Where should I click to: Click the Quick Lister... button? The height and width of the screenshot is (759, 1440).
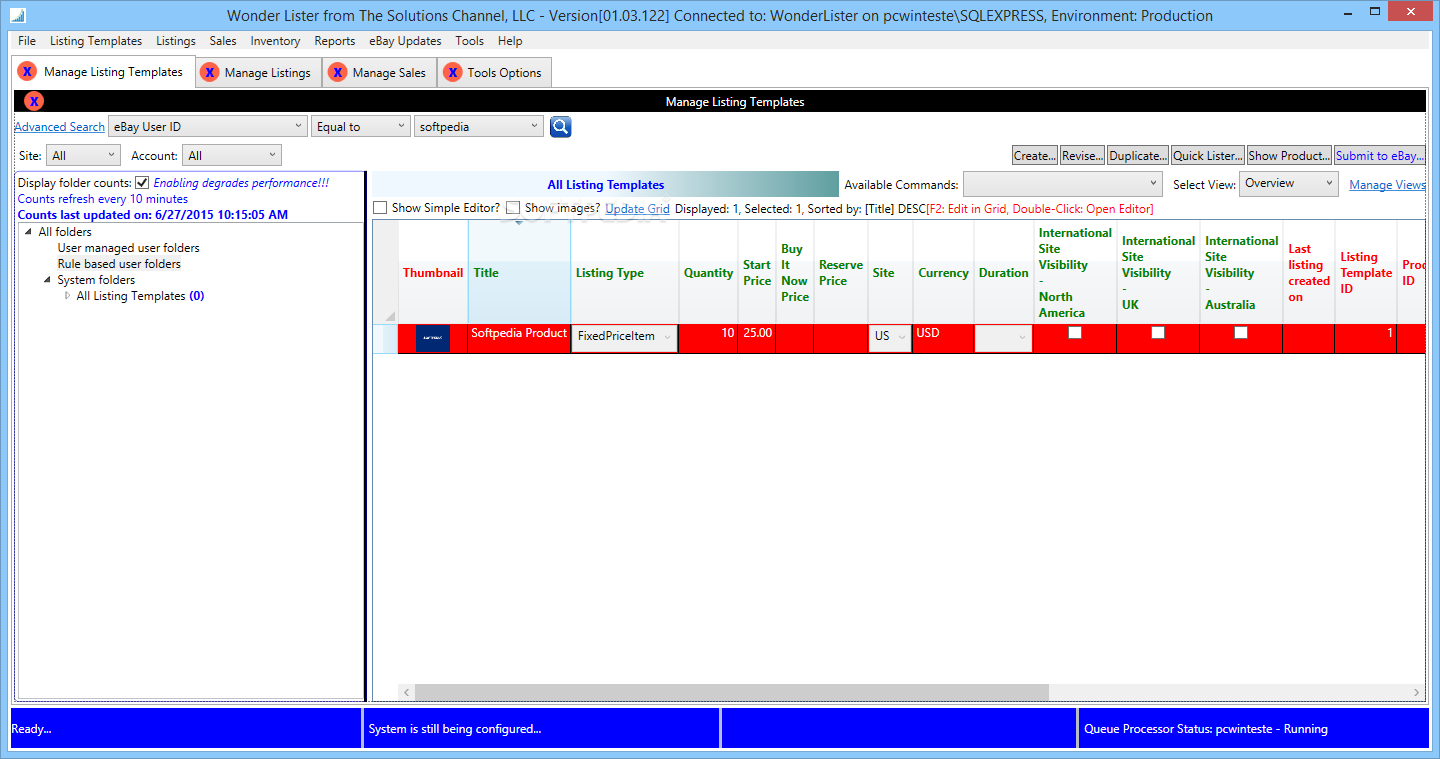[x=1208, y=156]
